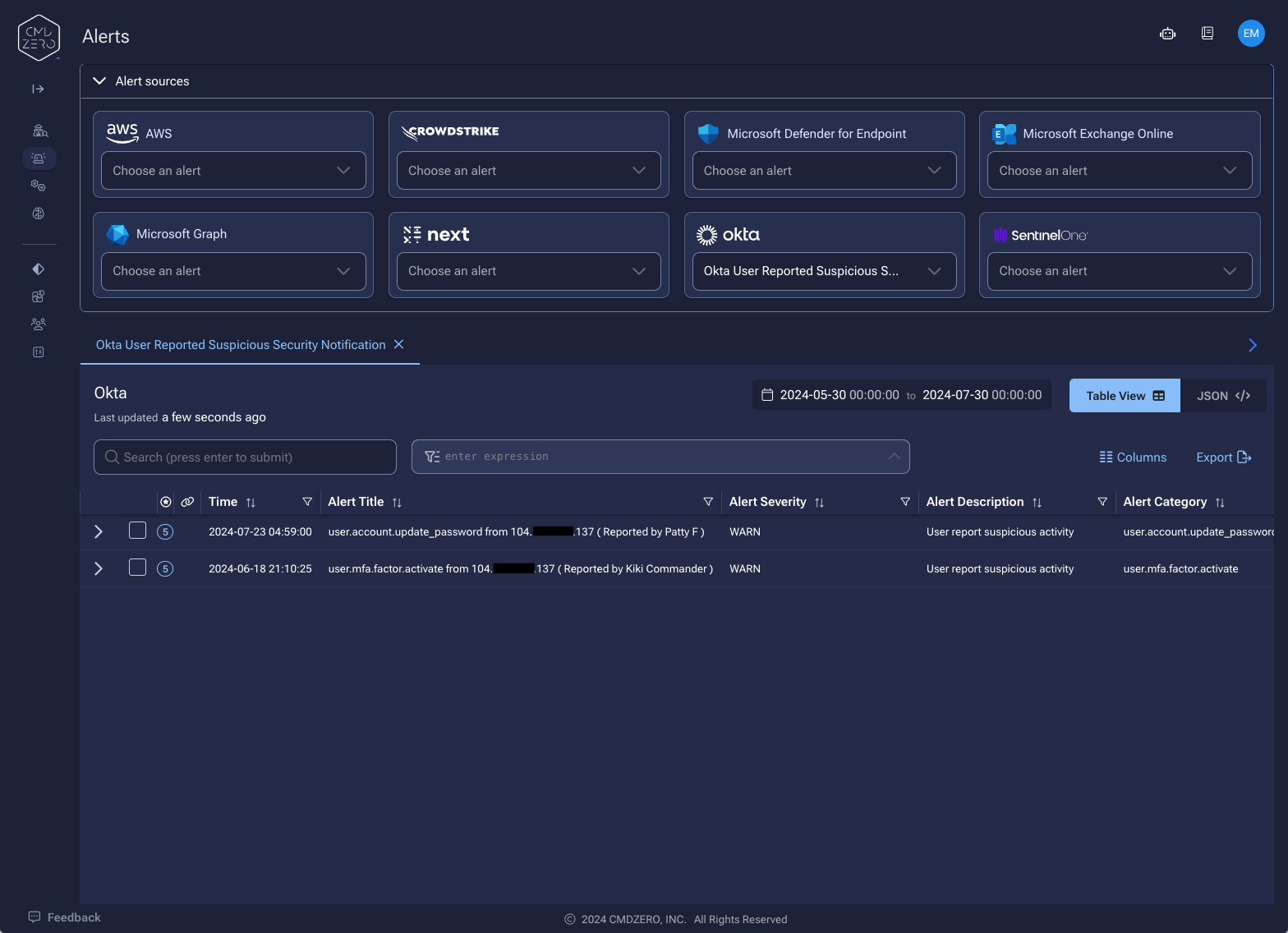Click the CMD ZERO logo
The image size is (1288, 933).
(x=39, y=38)
